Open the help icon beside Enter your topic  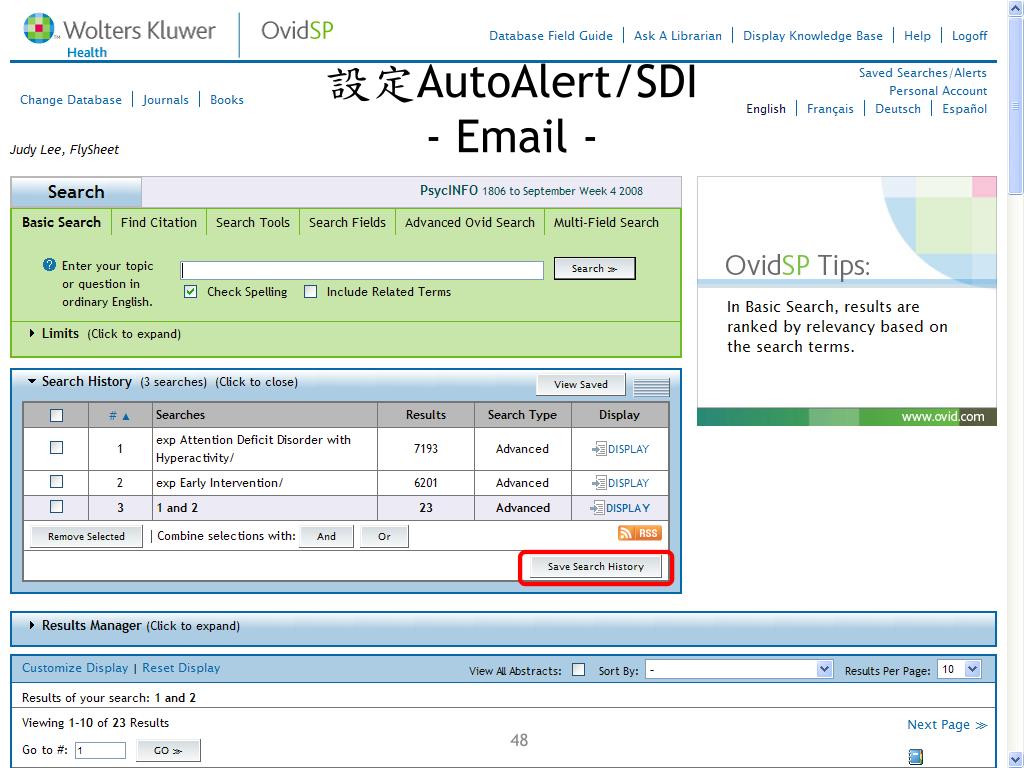[x=49, y=264]
